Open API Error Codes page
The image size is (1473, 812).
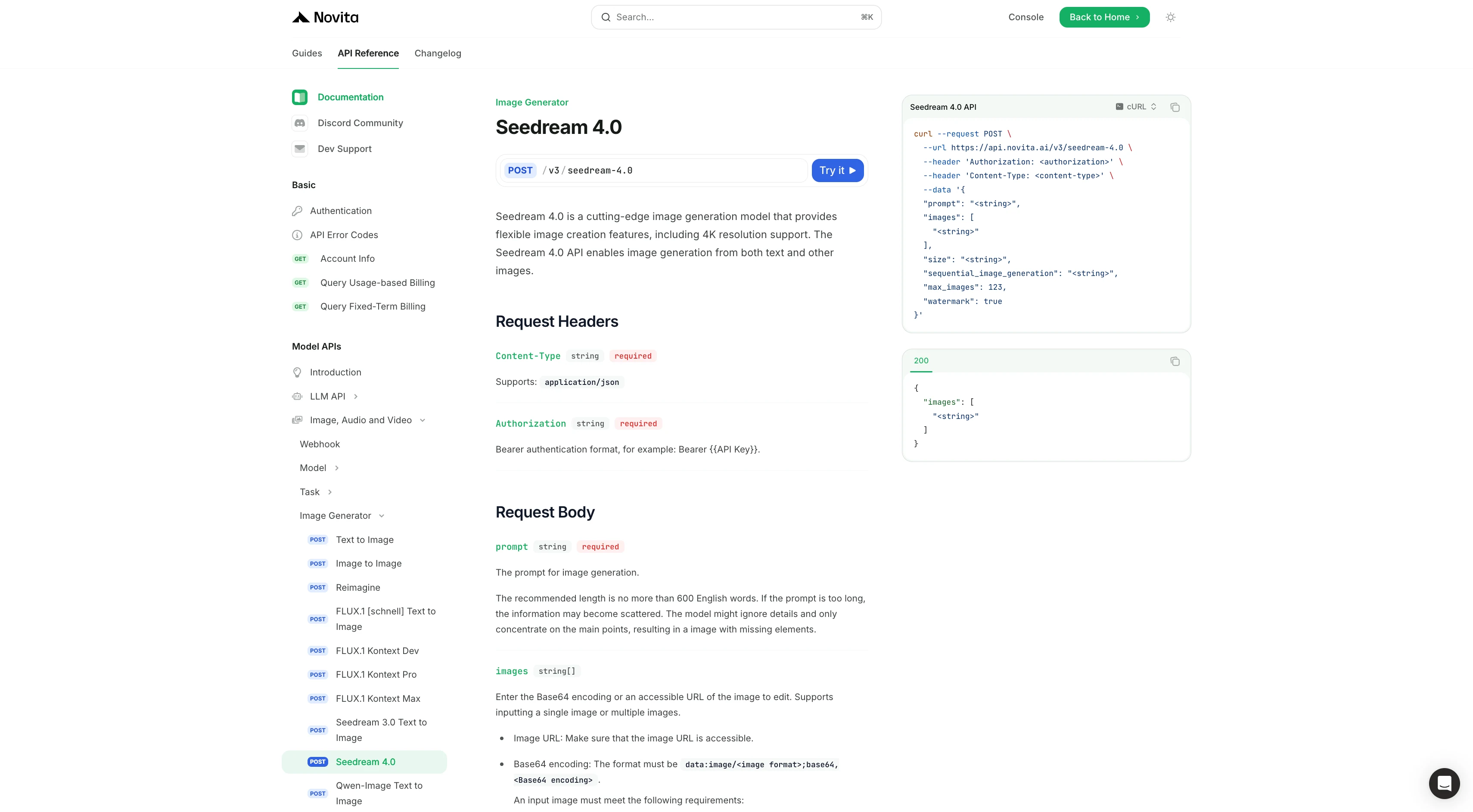point(344,235)
